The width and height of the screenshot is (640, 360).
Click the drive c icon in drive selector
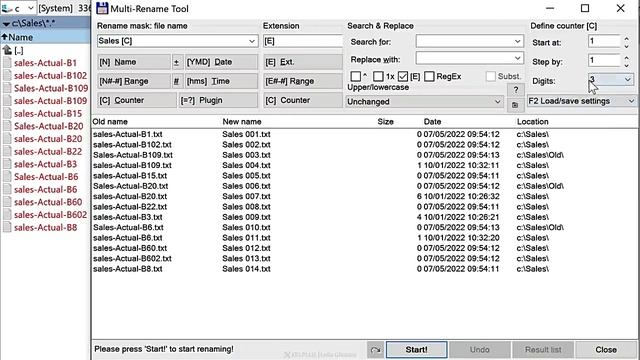(7, 8)
